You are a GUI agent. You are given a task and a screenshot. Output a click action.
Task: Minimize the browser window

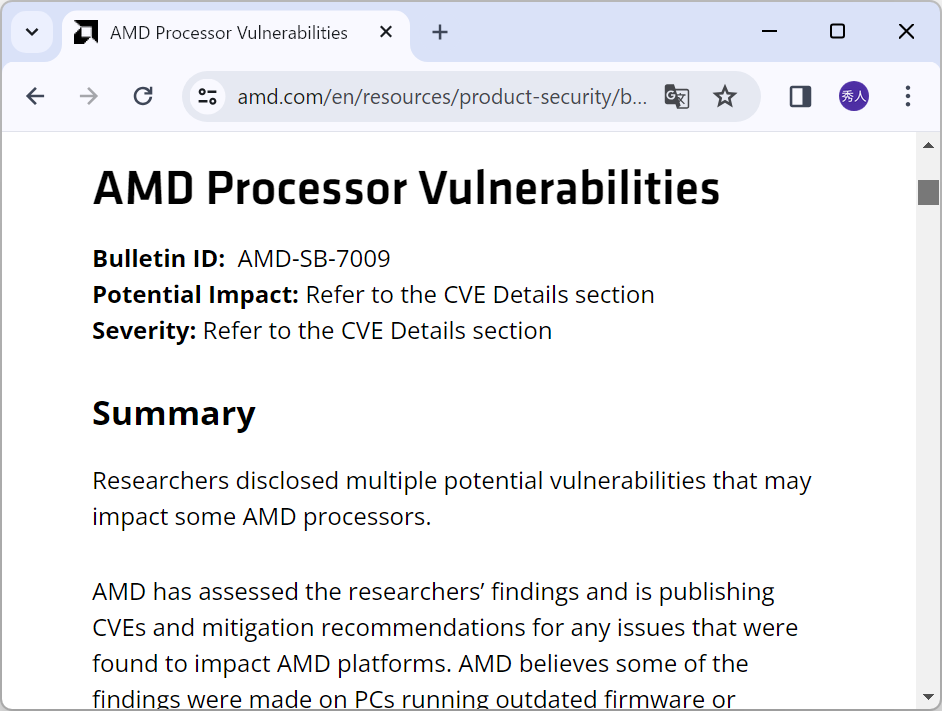click(769, 32)
